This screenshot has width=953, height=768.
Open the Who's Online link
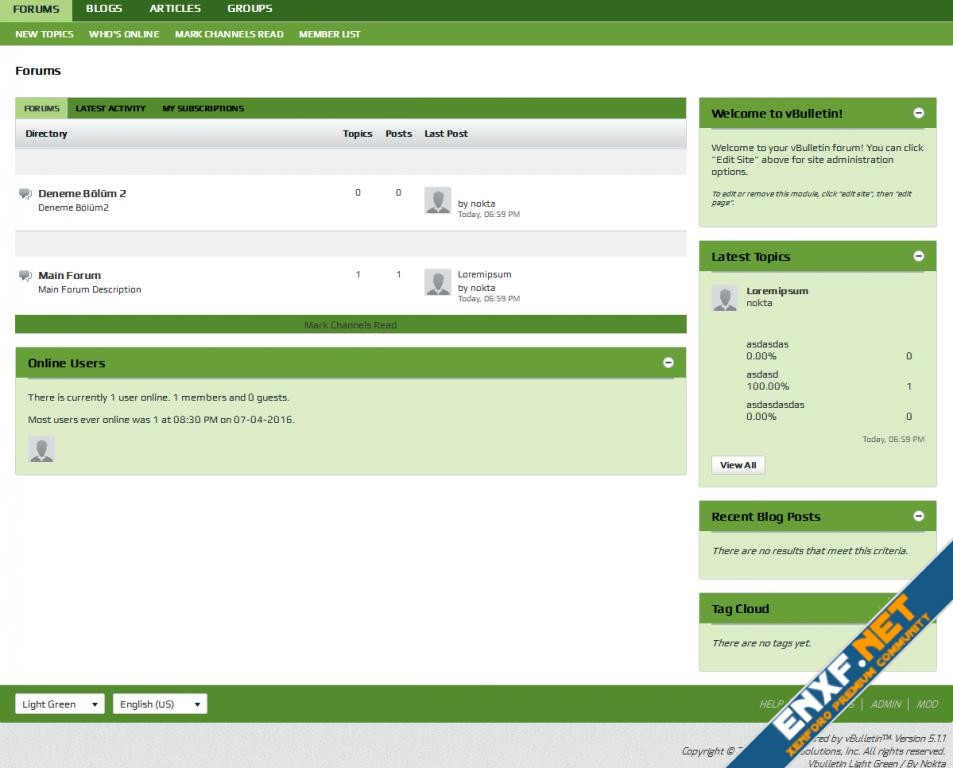(x=124, y=34)
